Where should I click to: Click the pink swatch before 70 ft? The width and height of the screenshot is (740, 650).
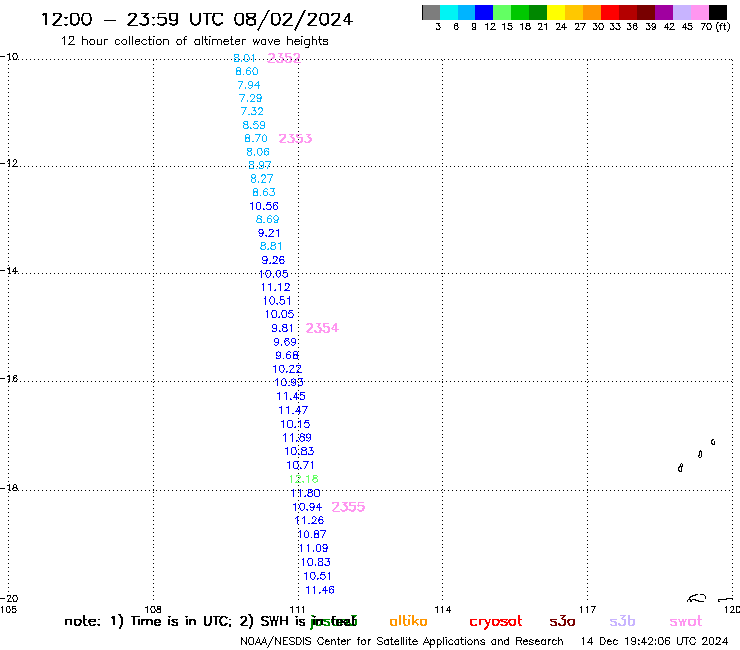(700, 12)
